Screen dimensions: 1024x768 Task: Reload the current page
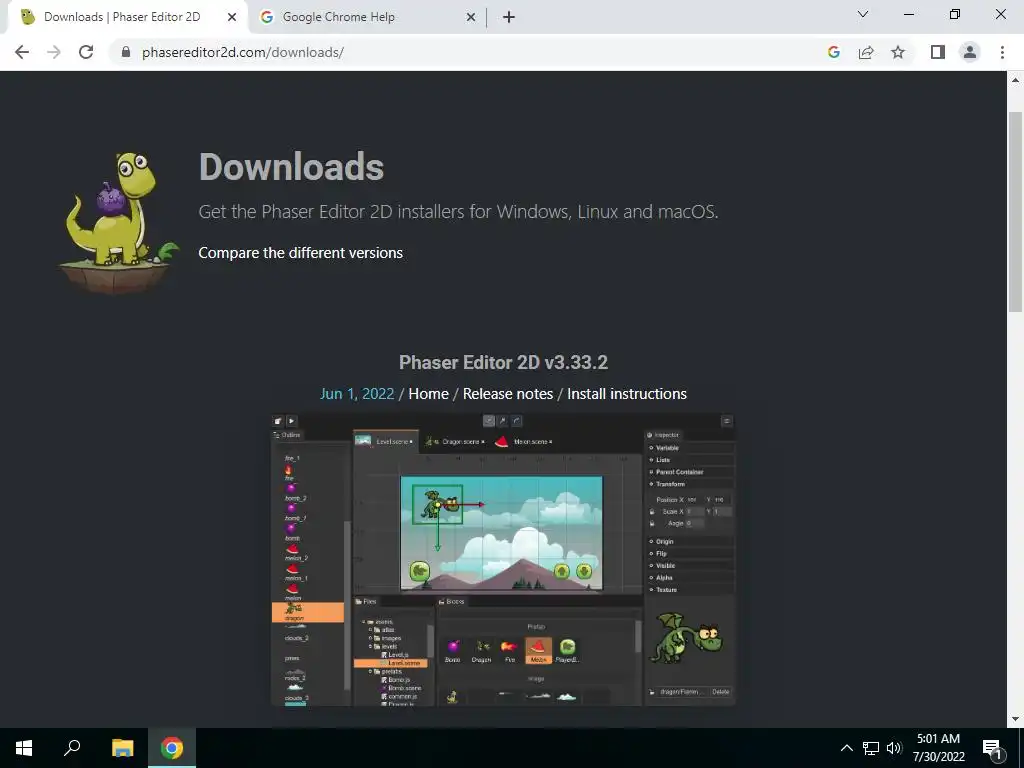pyautogui.click(x=86, y=52)
